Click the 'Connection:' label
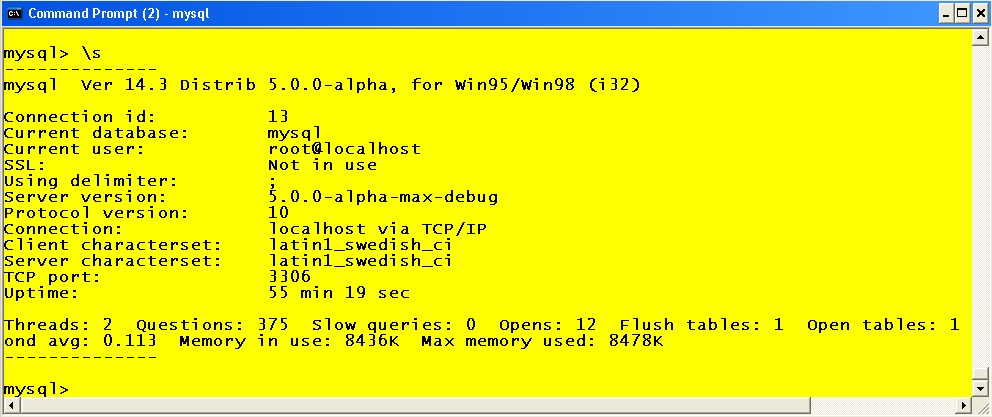992x417 pixels. 63,228
